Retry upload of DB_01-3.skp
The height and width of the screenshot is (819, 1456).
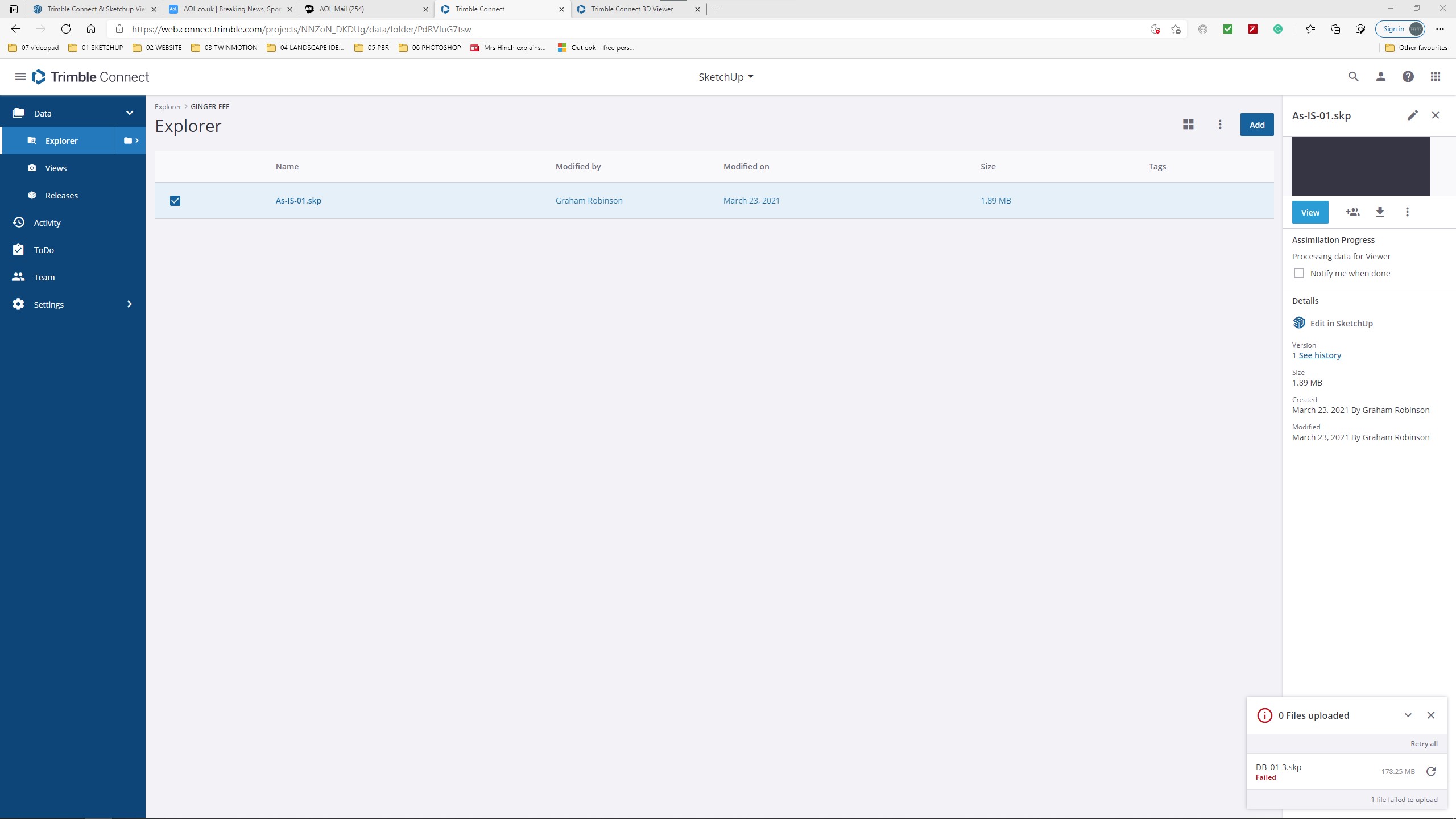[1431, 772]
